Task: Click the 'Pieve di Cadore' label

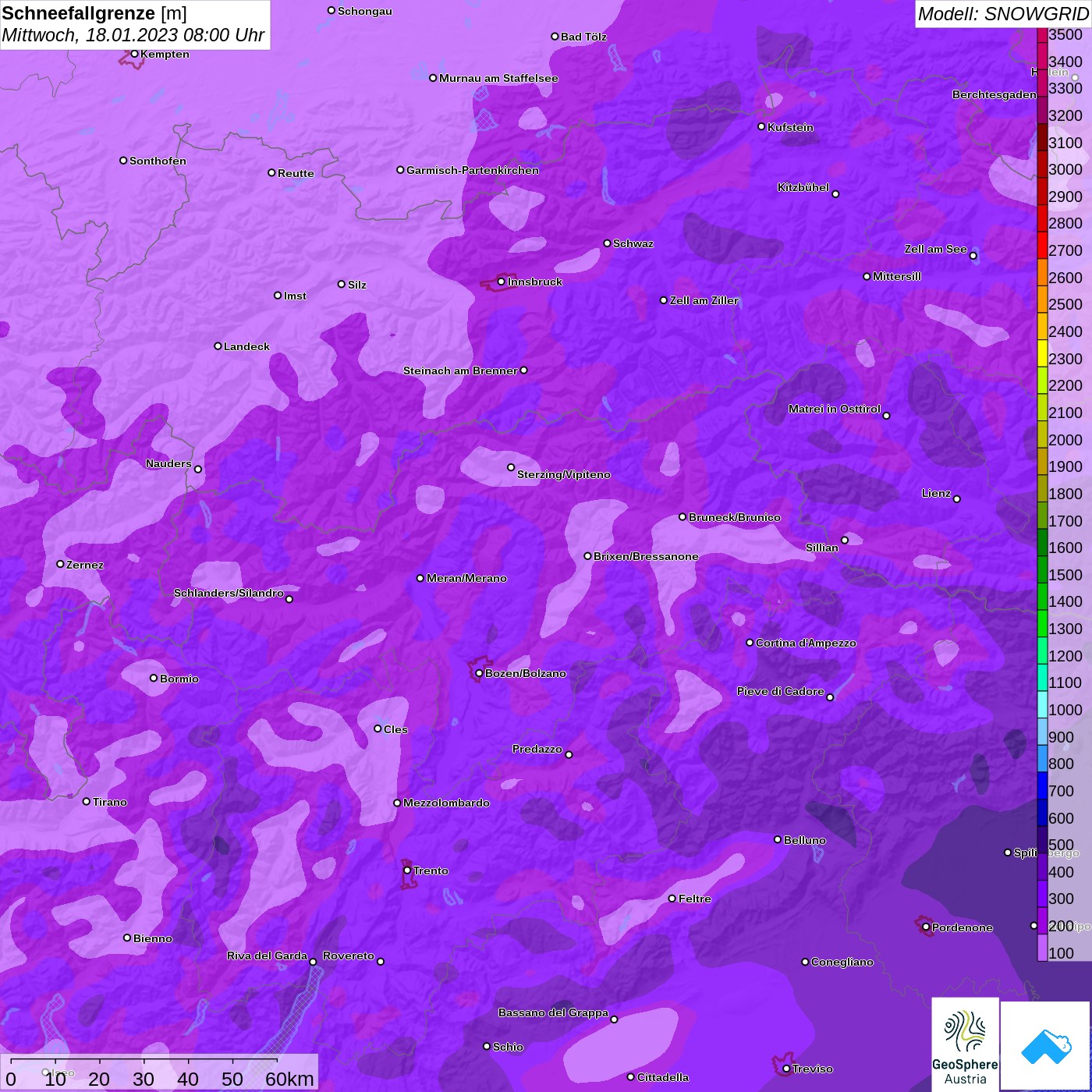Action: [x=781, y=691]
